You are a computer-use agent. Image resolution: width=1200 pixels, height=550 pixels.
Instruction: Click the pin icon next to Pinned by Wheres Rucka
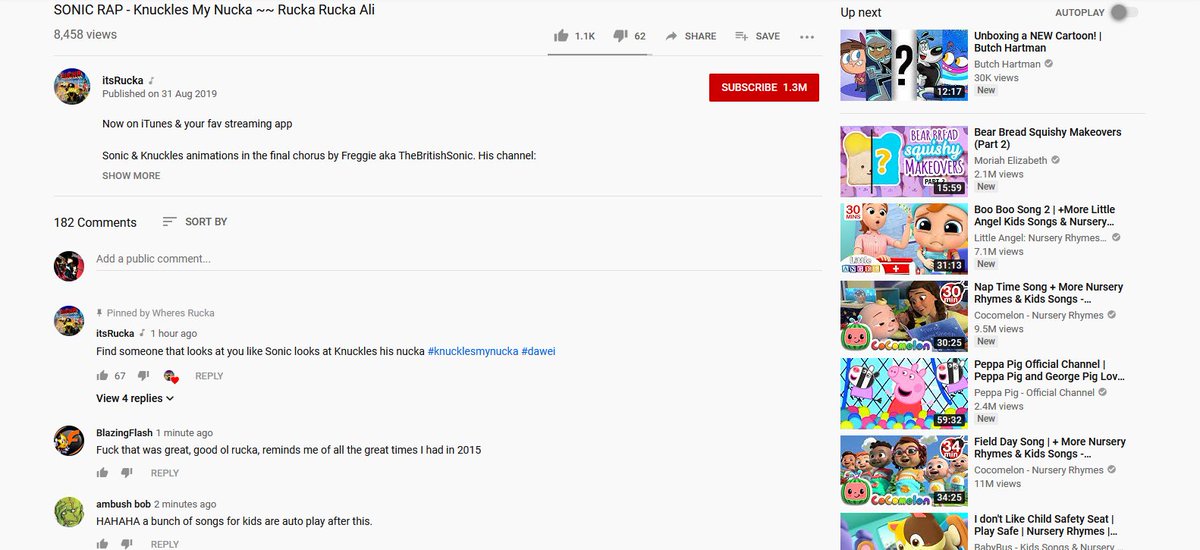point(100,313)
